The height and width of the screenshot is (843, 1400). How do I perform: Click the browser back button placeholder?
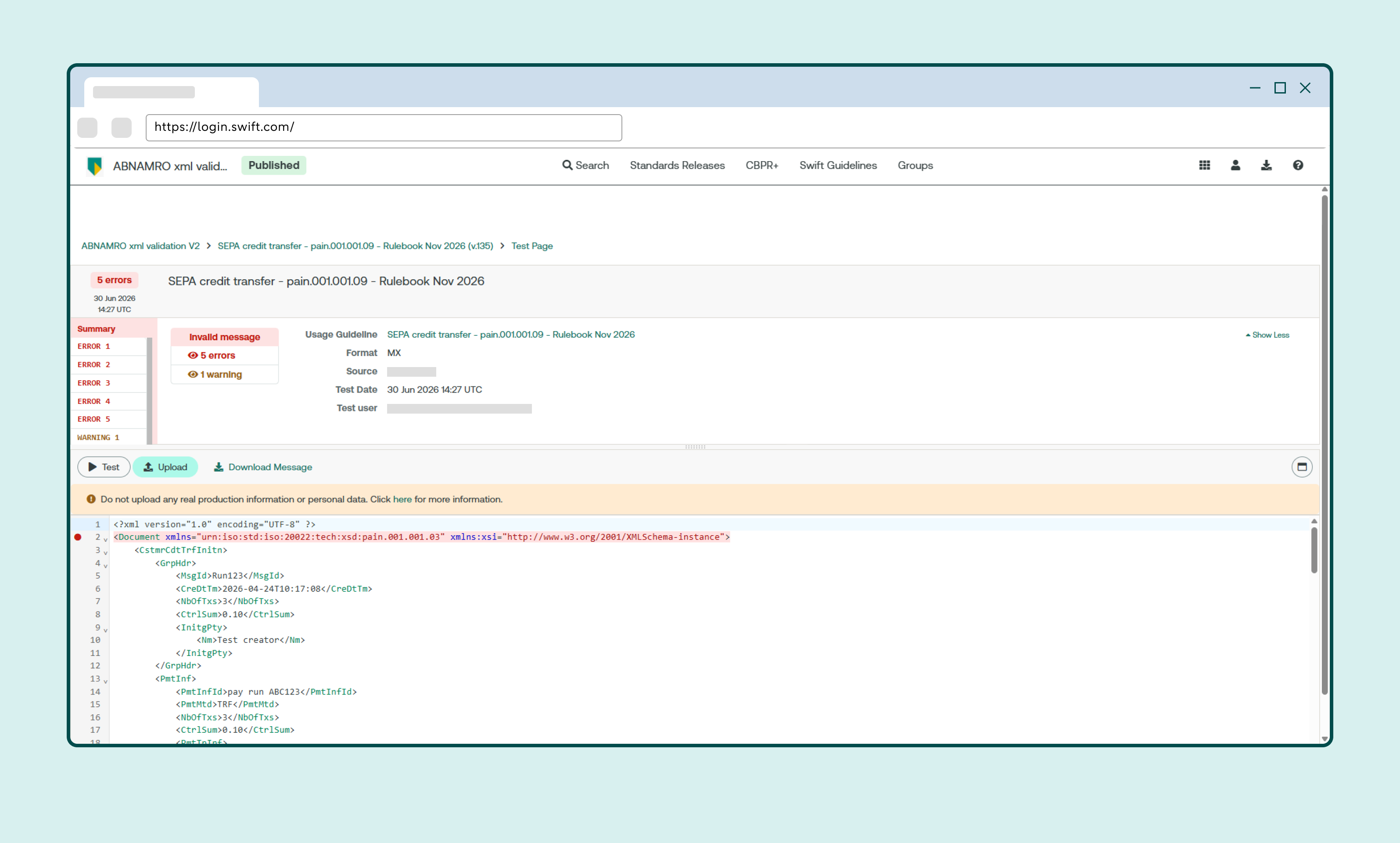tap(87, 127)
